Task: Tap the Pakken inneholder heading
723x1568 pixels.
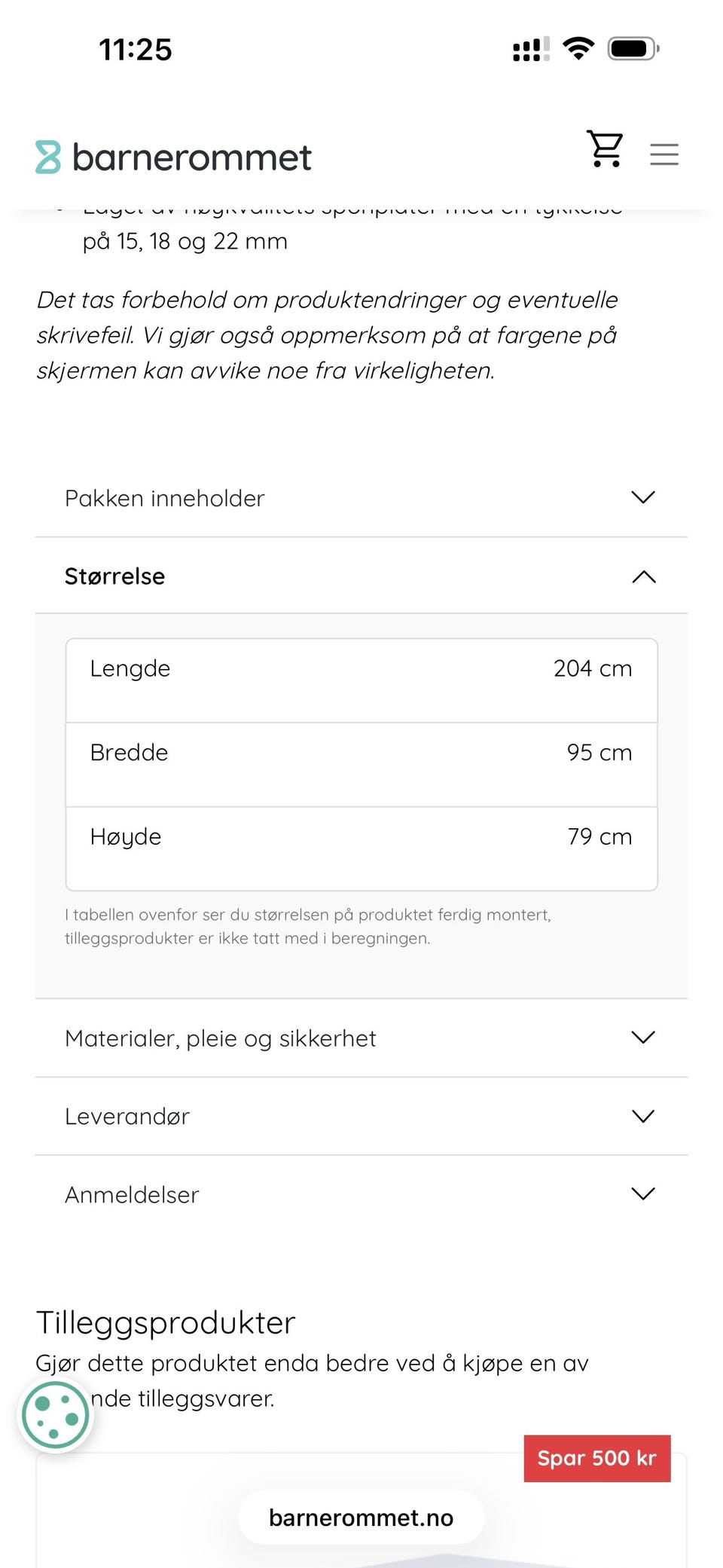Action: click(165, 498)
